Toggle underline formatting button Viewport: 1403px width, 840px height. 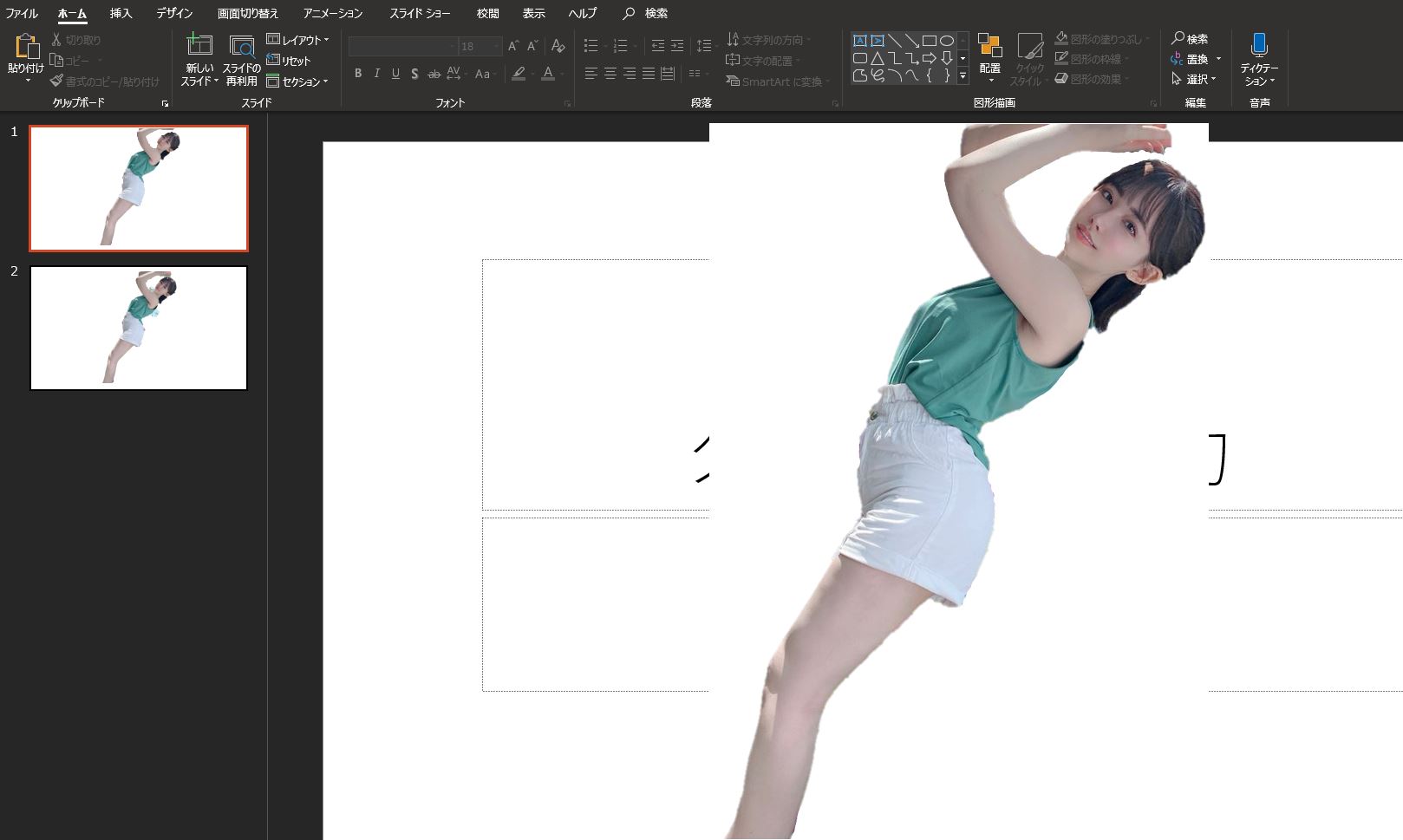pyautogui.click(x=395, y=74)
